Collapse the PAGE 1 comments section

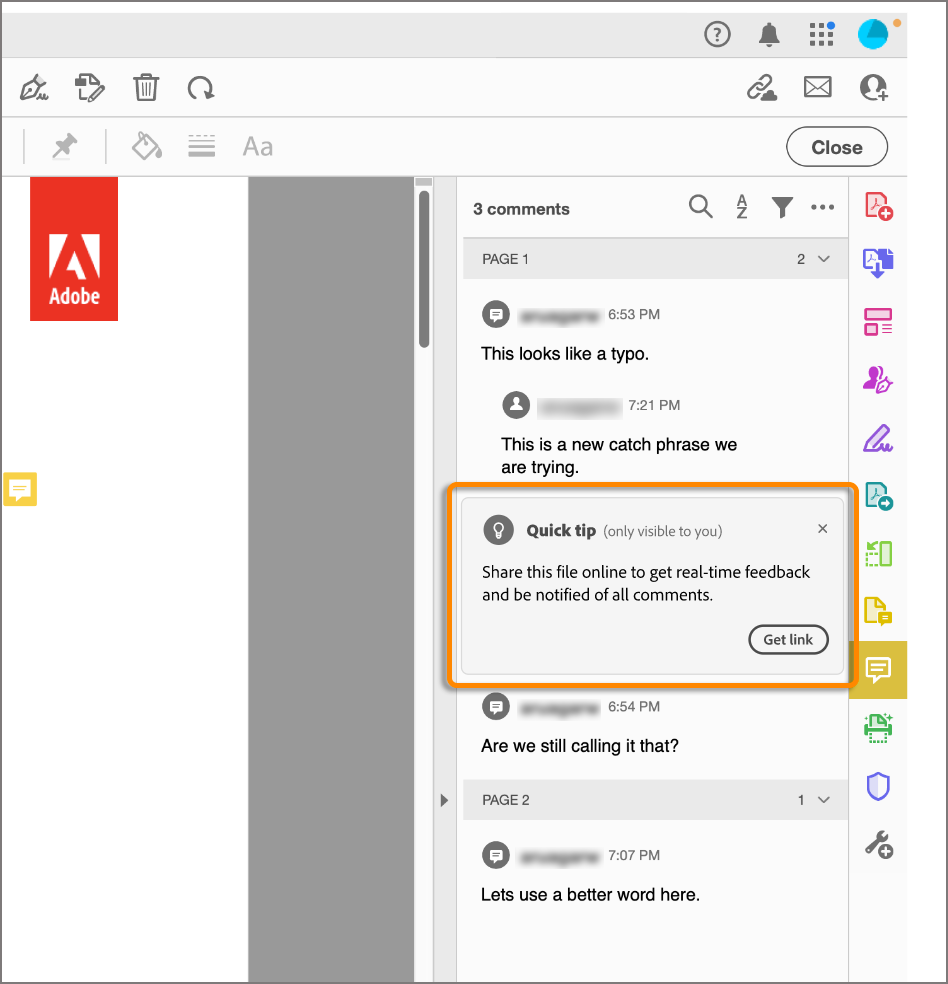point(822,258)
